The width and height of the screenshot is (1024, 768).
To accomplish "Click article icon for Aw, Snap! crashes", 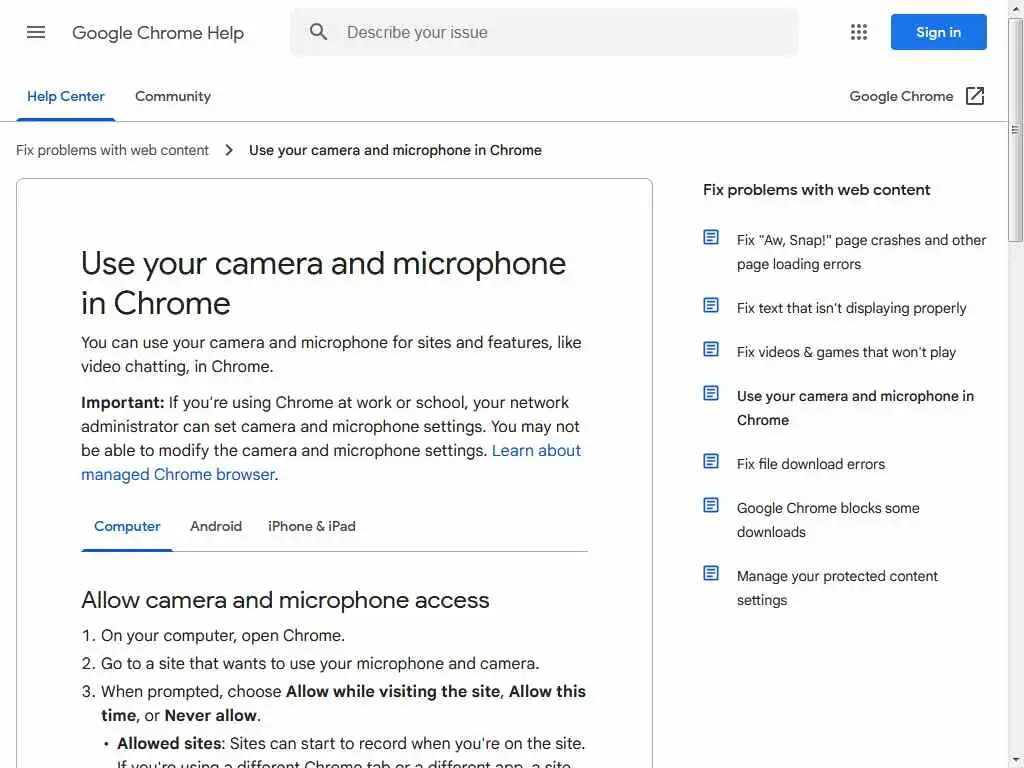I will [711, 237].
